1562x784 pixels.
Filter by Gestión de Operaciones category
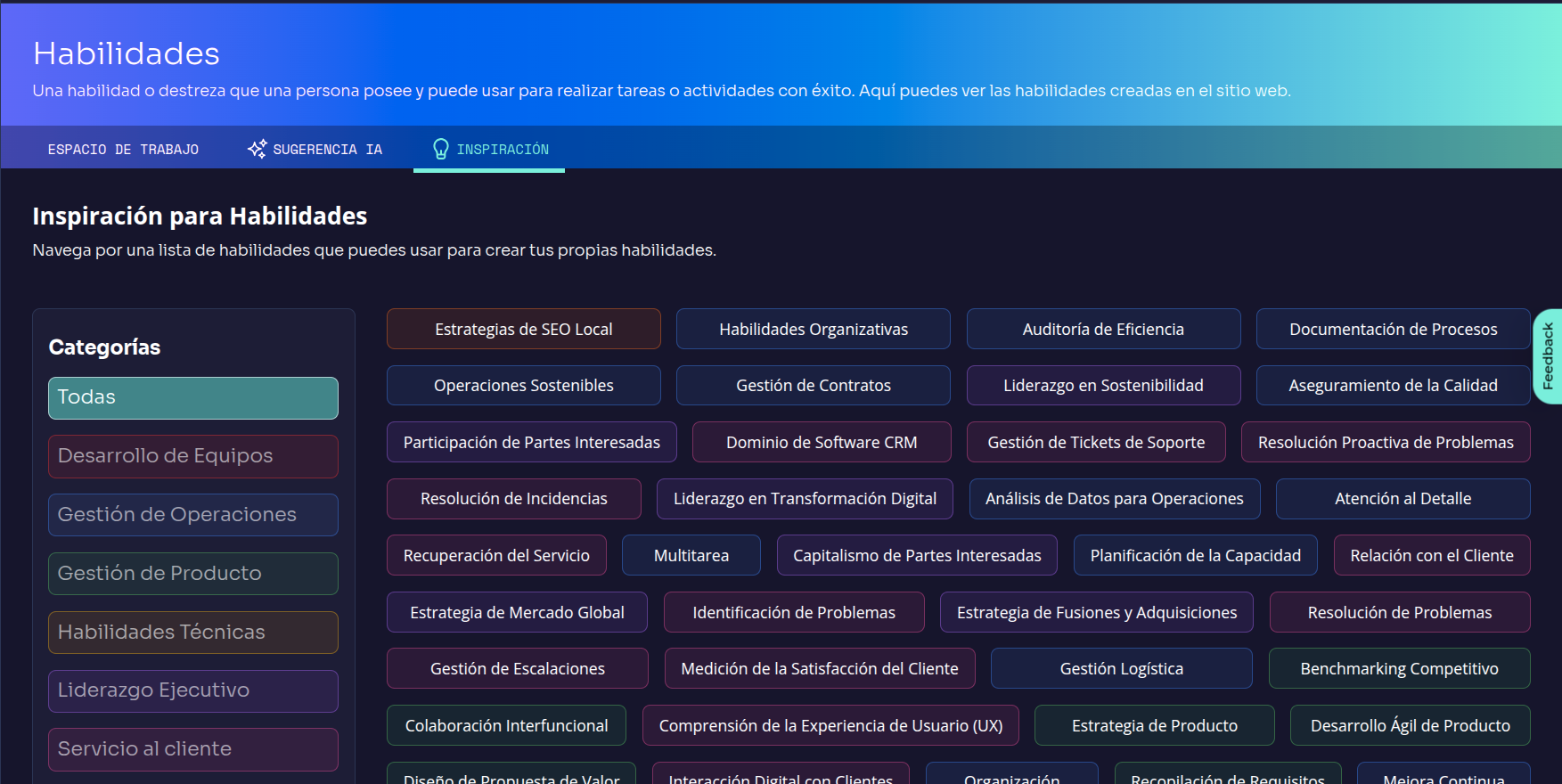tap(193, 515)
